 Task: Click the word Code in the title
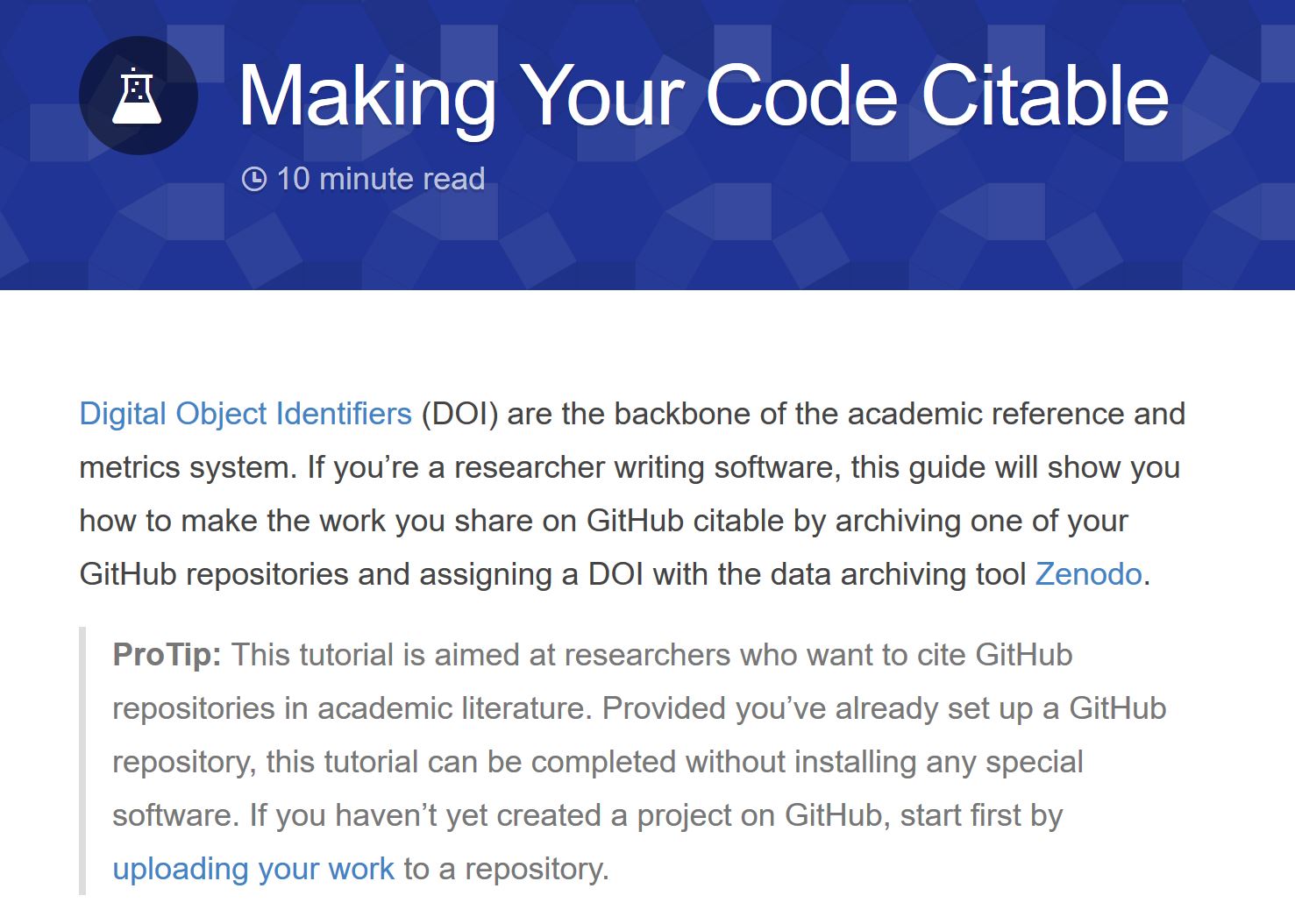(x=801, y=96)
